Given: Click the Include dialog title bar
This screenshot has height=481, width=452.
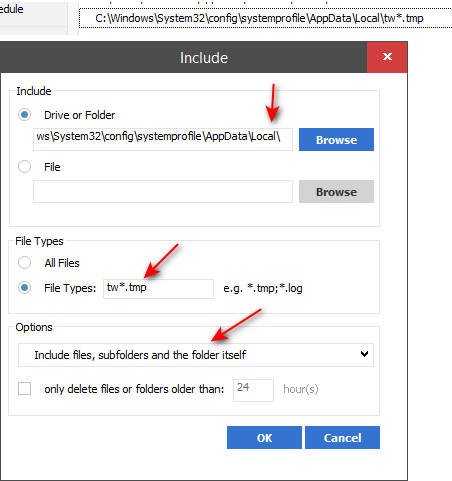Looking at the screenshot, I should tap(183, 57).
